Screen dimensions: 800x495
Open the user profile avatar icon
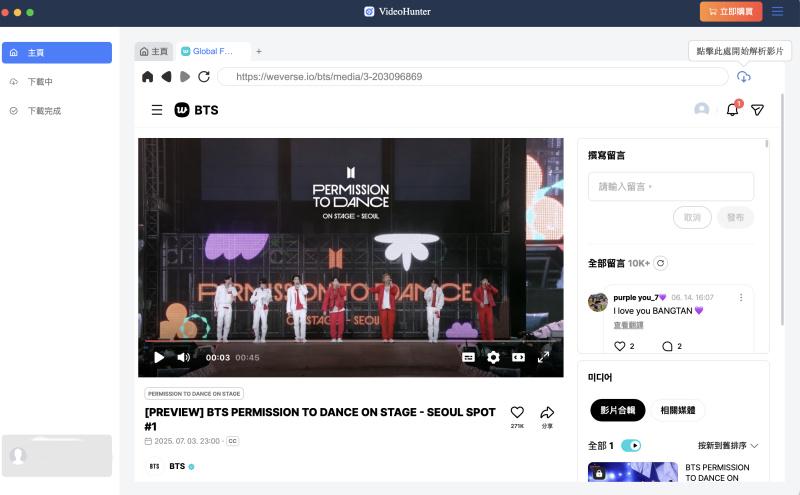(702, 109)
